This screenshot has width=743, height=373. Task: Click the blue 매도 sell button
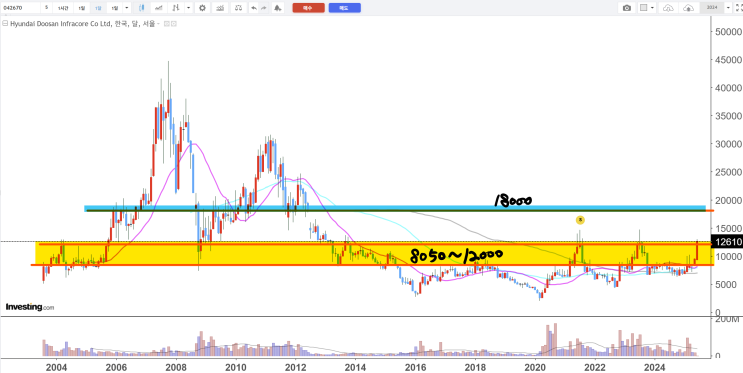tap(344, 8)
